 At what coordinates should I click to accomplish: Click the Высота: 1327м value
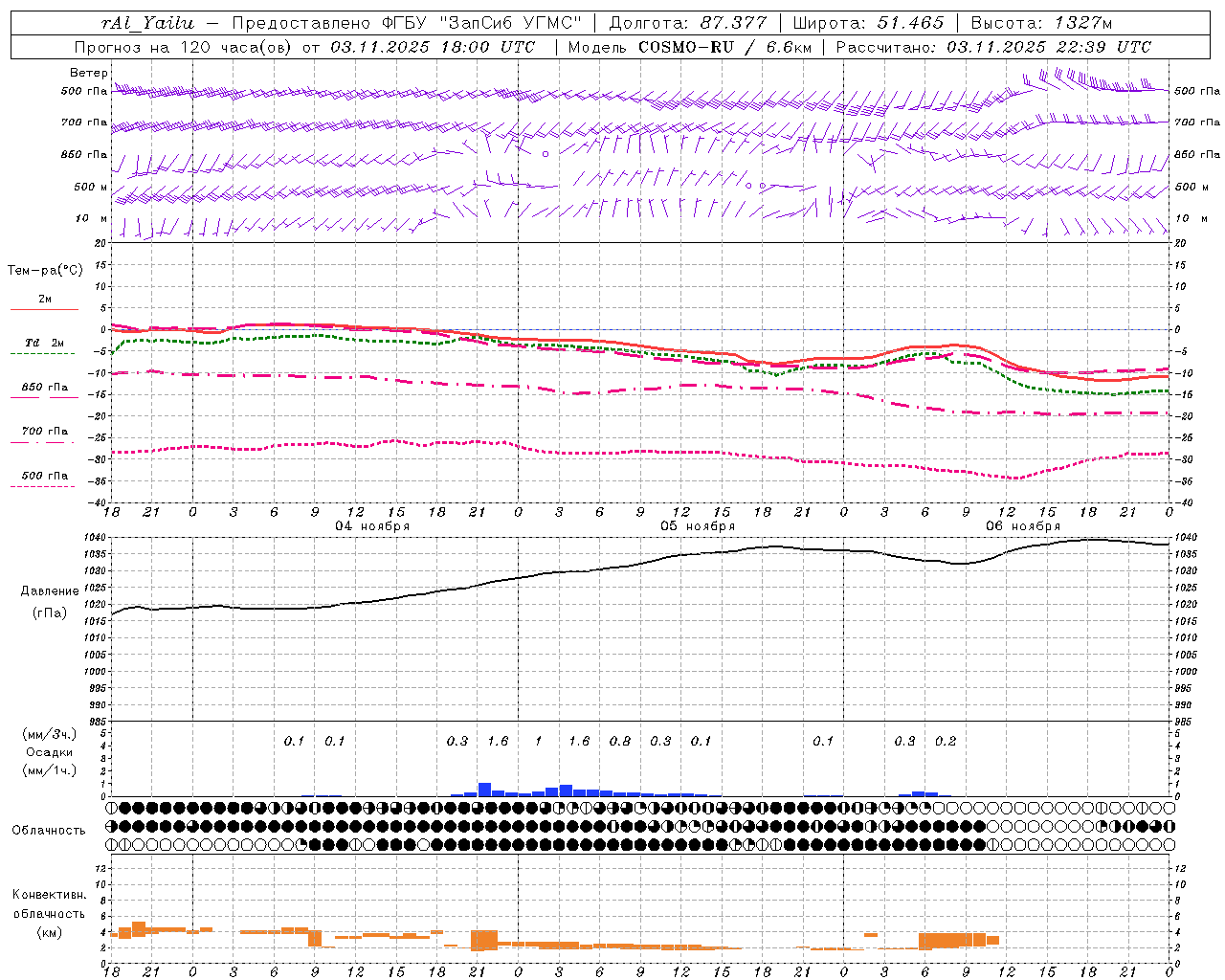[1041, 23]
